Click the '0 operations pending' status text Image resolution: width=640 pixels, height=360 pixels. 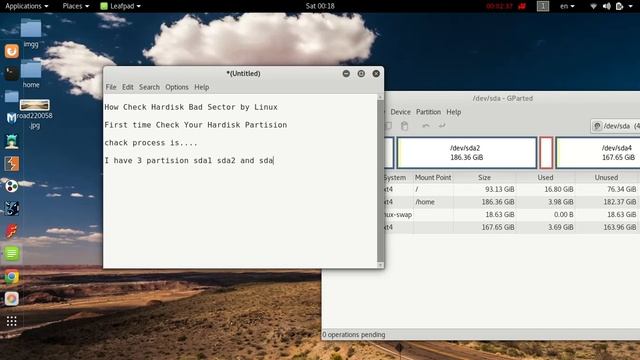tap(354, 335)
